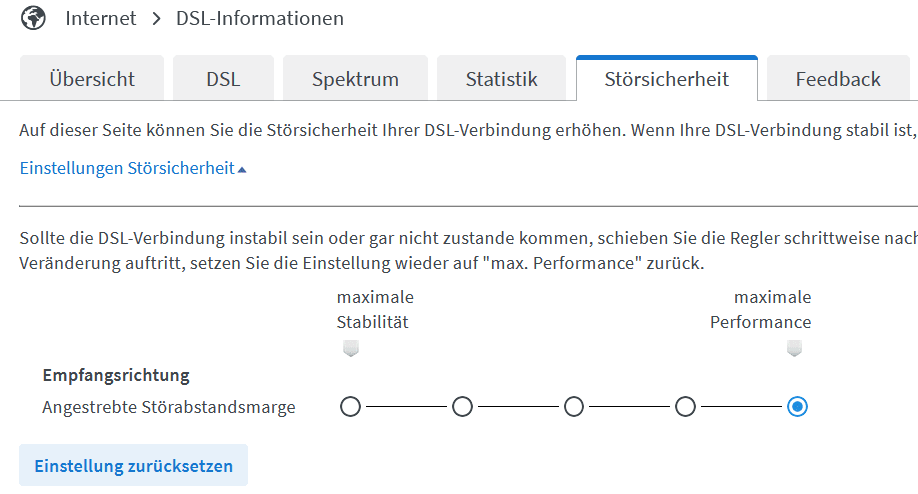Viewport: 918px width, 494px height.
Task: Select the middle Störabstandsmarge radio button
Action: point(574,407)
